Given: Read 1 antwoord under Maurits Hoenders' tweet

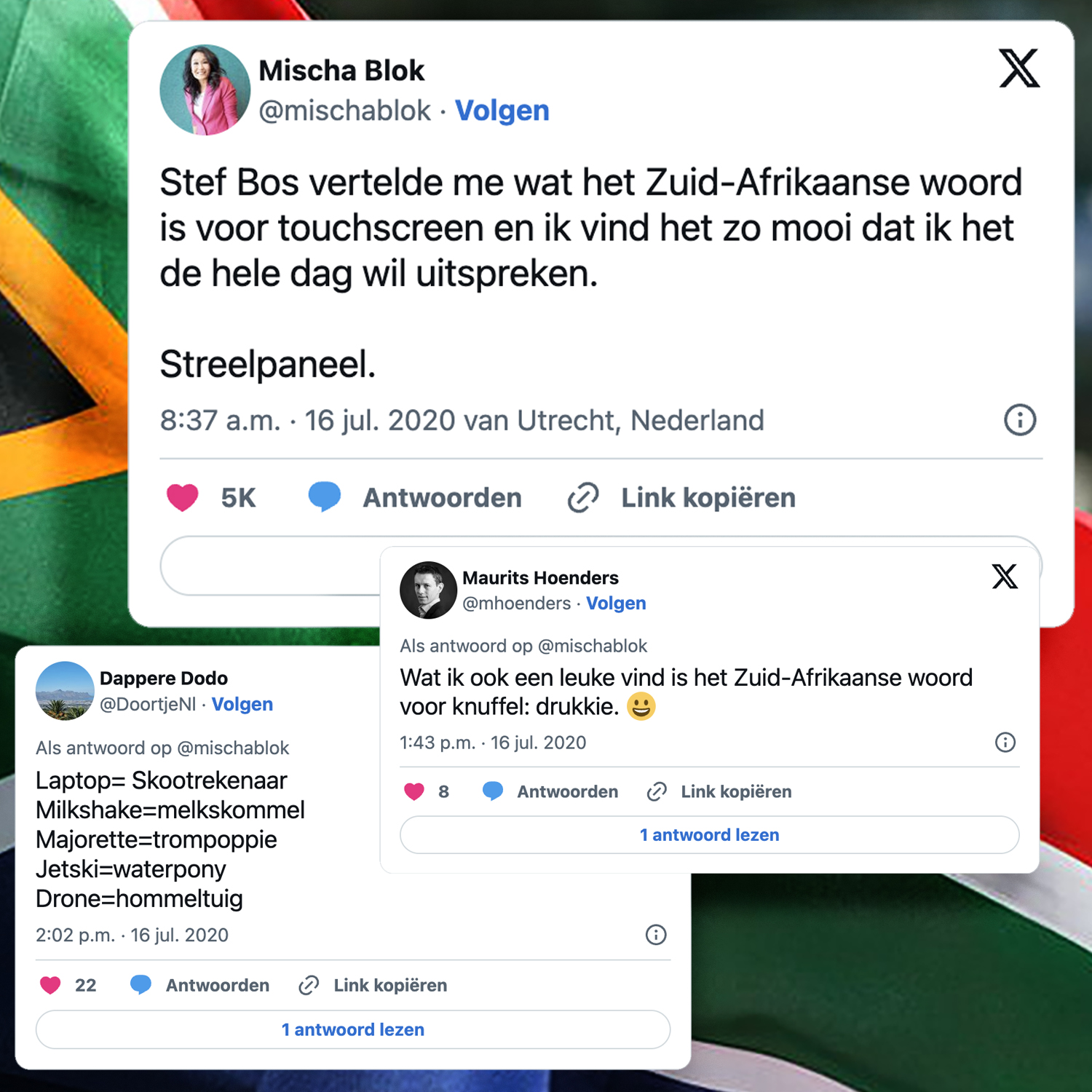Looking at the screenshot, I should [709, 835].
